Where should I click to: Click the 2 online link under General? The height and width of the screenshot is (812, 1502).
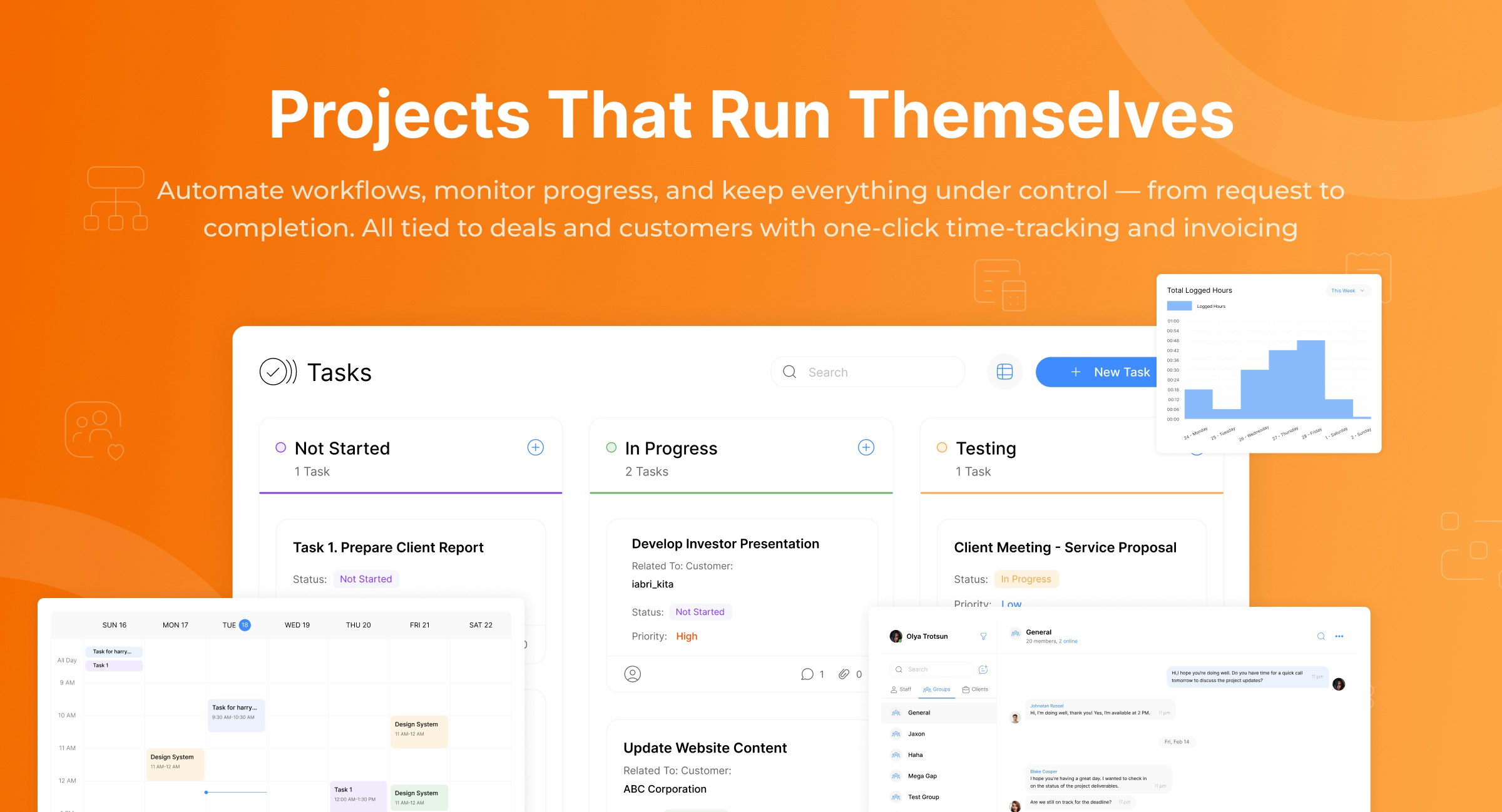tap(1068, 641)
